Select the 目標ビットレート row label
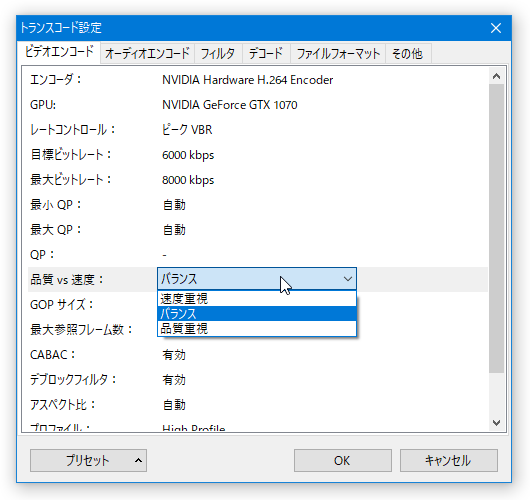530x500 pixels. (71, 155)
